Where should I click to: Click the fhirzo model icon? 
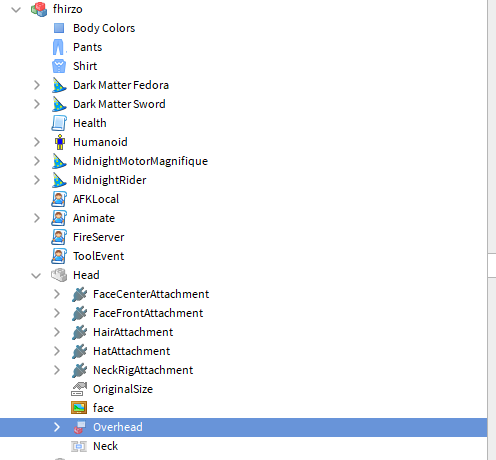click(x=39, y=9)
